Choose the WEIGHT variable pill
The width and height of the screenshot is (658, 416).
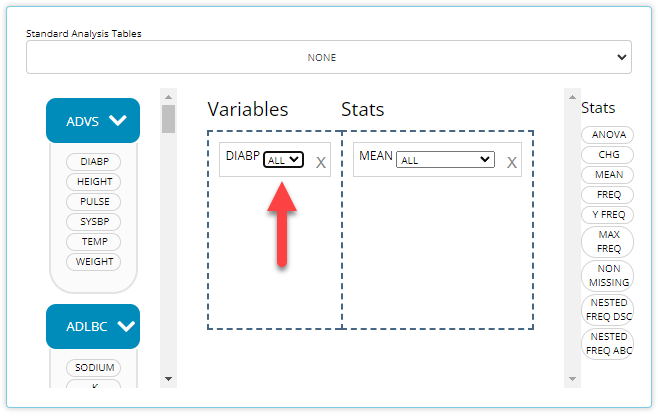pos(94,262)
